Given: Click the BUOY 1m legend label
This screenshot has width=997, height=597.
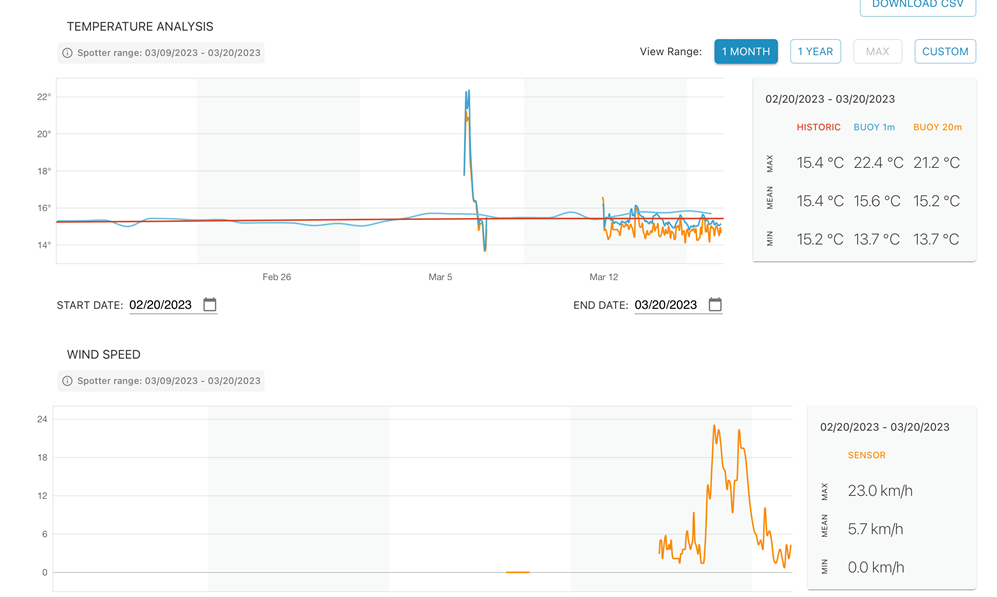Looking at the screenshot, I should tap(874, 127).
